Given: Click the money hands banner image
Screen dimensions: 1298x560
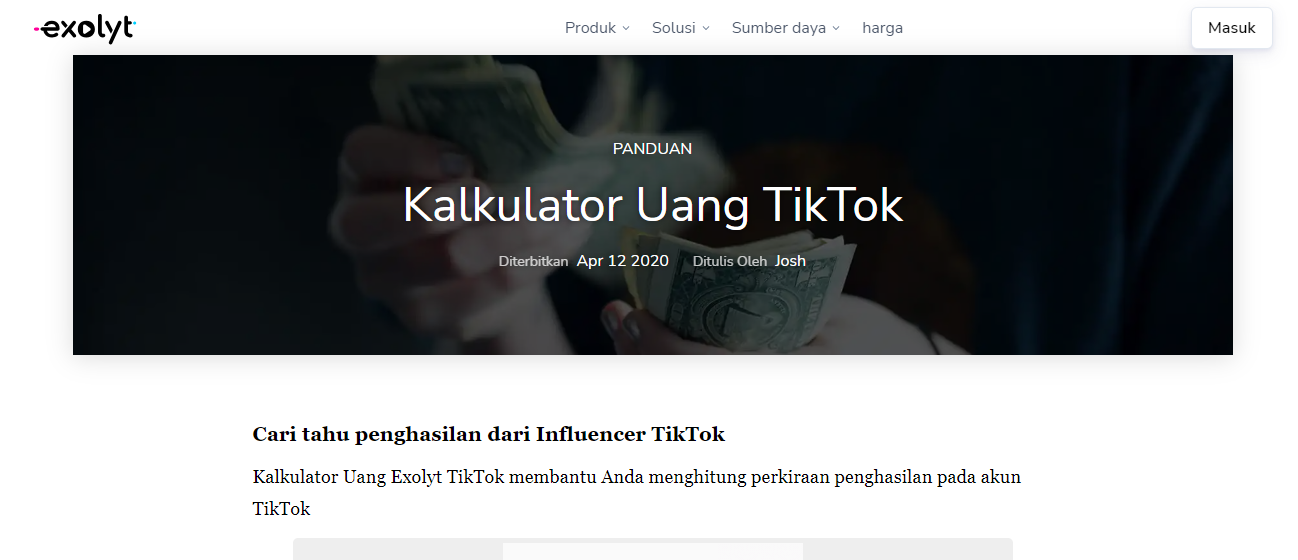Looking at the screenshot, I should coord(653,205).
